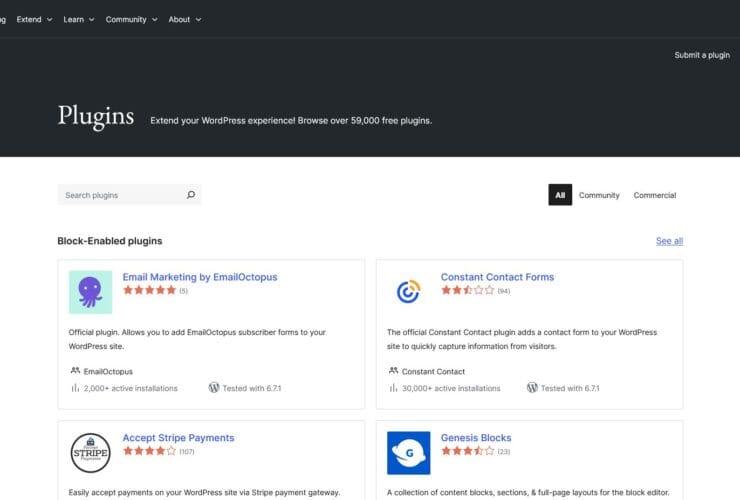The height and width of the screenshot is (500, 740).
Task: Click the EmailOctopus five-star rating
Action: tap(149, 290)
